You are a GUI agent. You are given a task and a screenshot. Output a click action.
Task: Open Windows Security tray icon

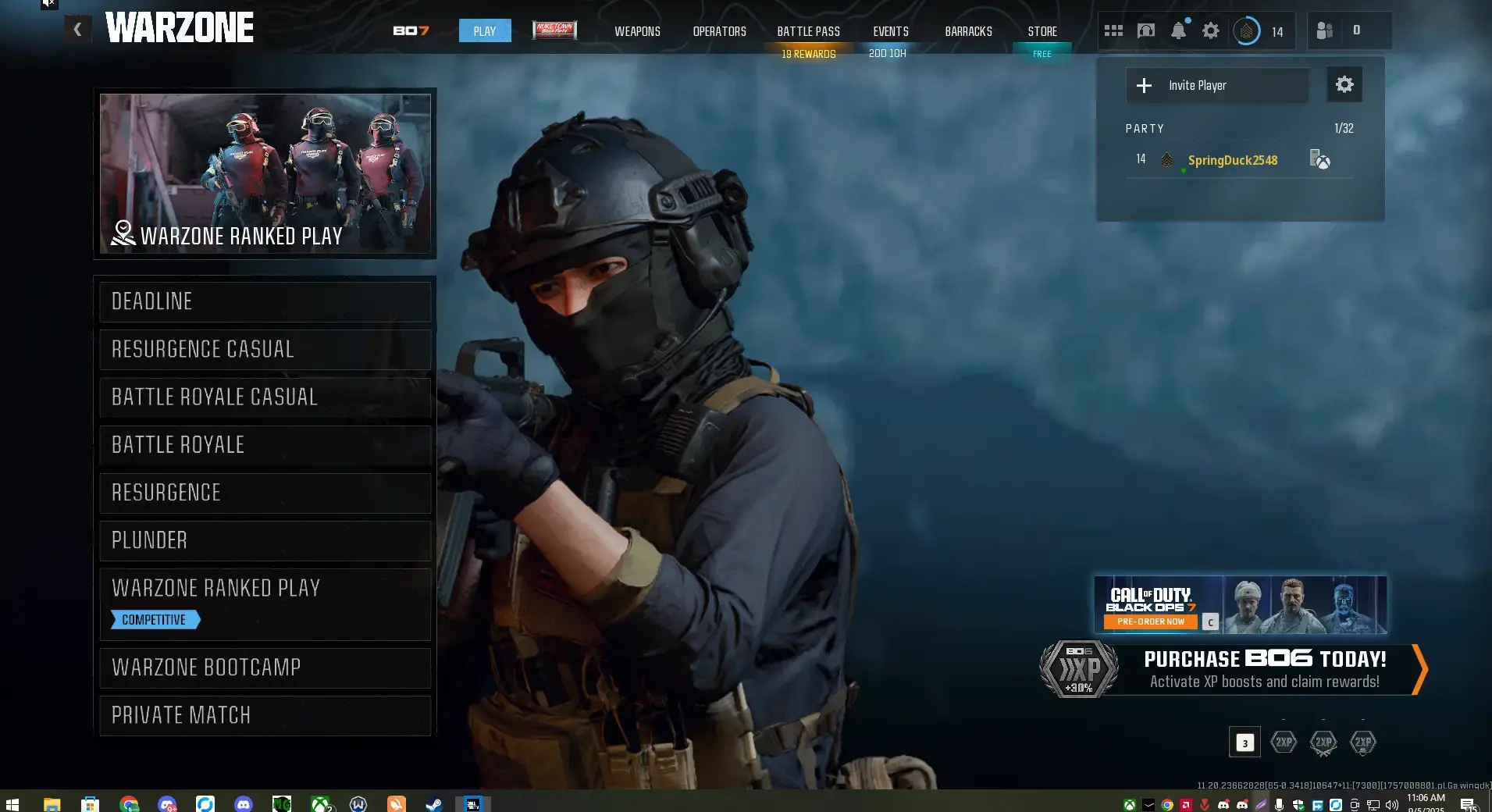1298,805
